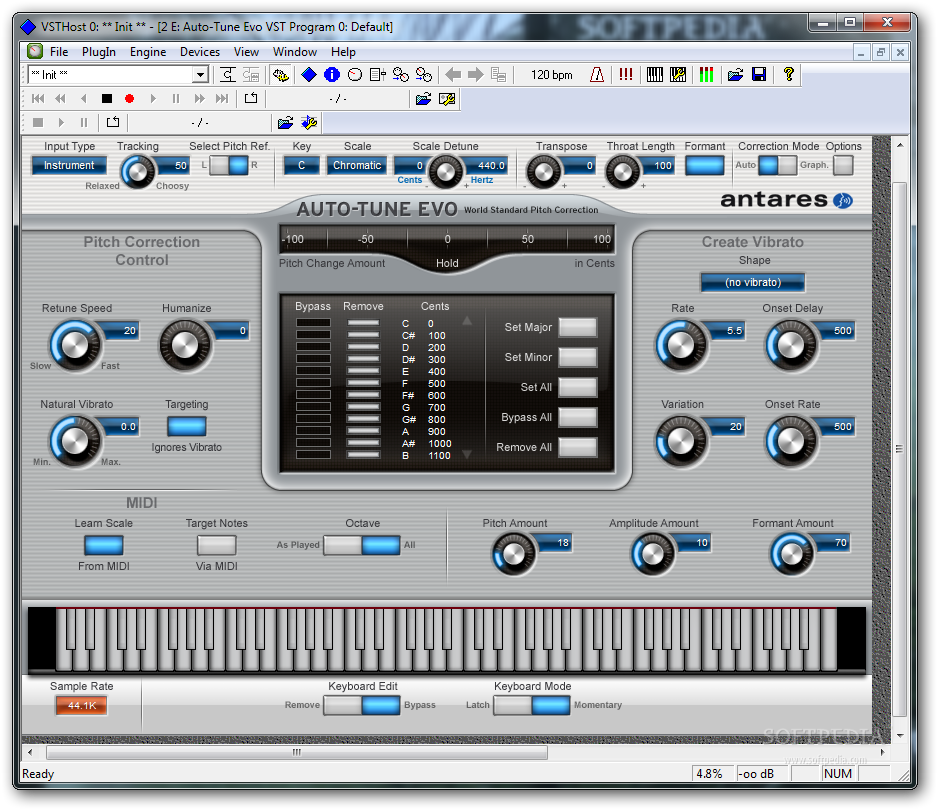Click the scale list scroll-up arrow

coord(467,321)
